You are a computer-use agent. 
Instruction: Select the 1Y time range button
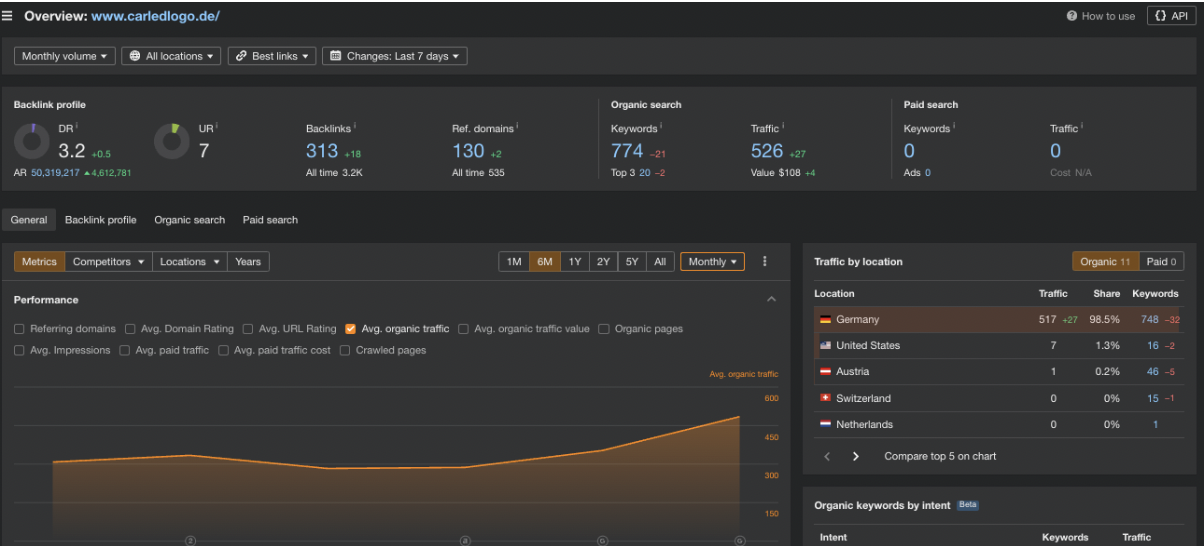pyautogui.click(x=574, y=262)
